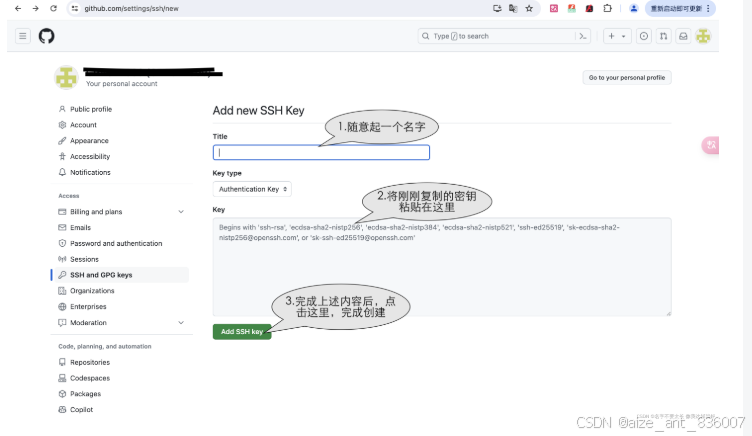Open Sessions settings
The width and height of the screenshot is (752, 436).
84,259
